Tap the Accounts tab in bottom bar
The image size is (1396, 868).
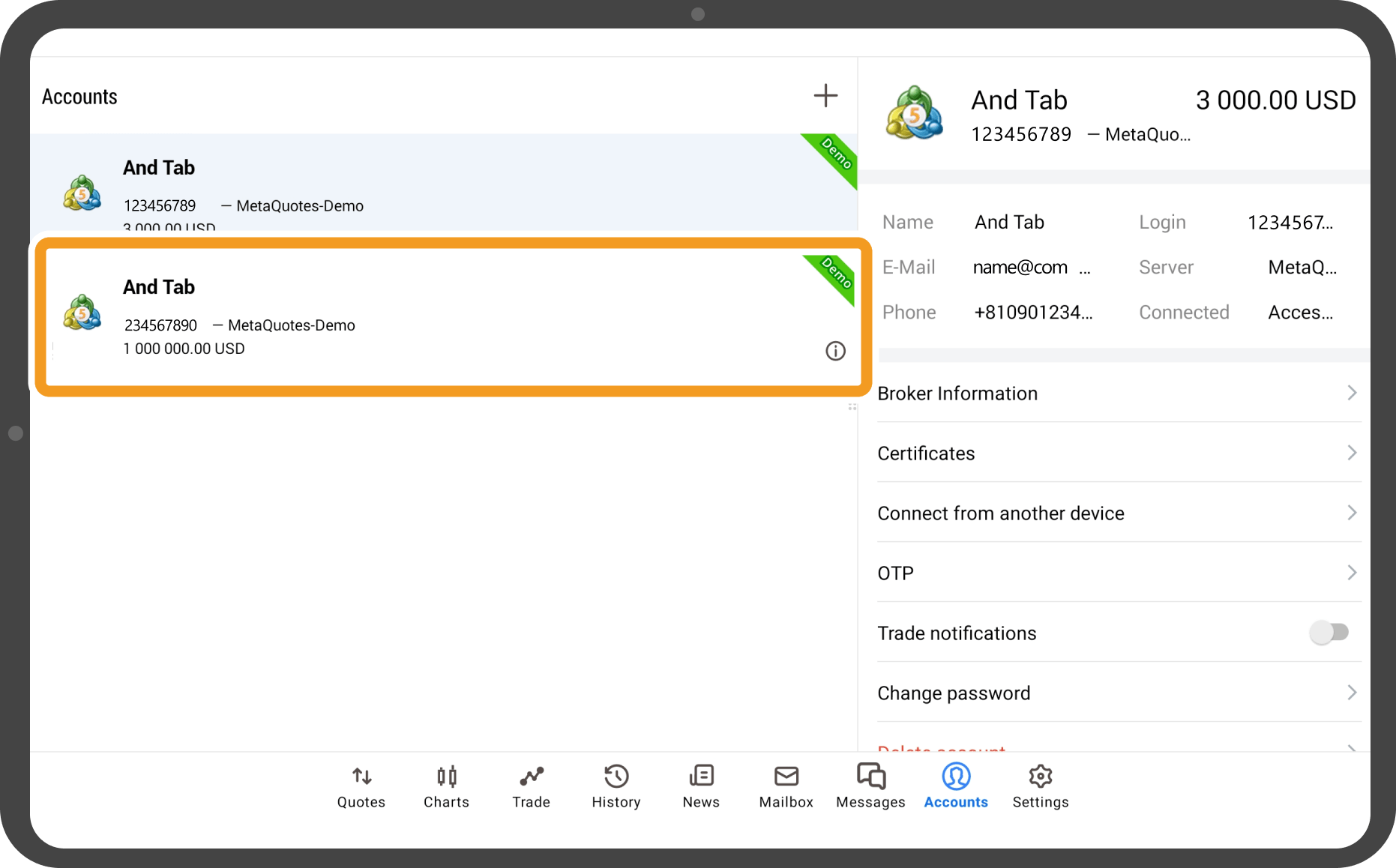pyautogui.click(x=956, y=786)
